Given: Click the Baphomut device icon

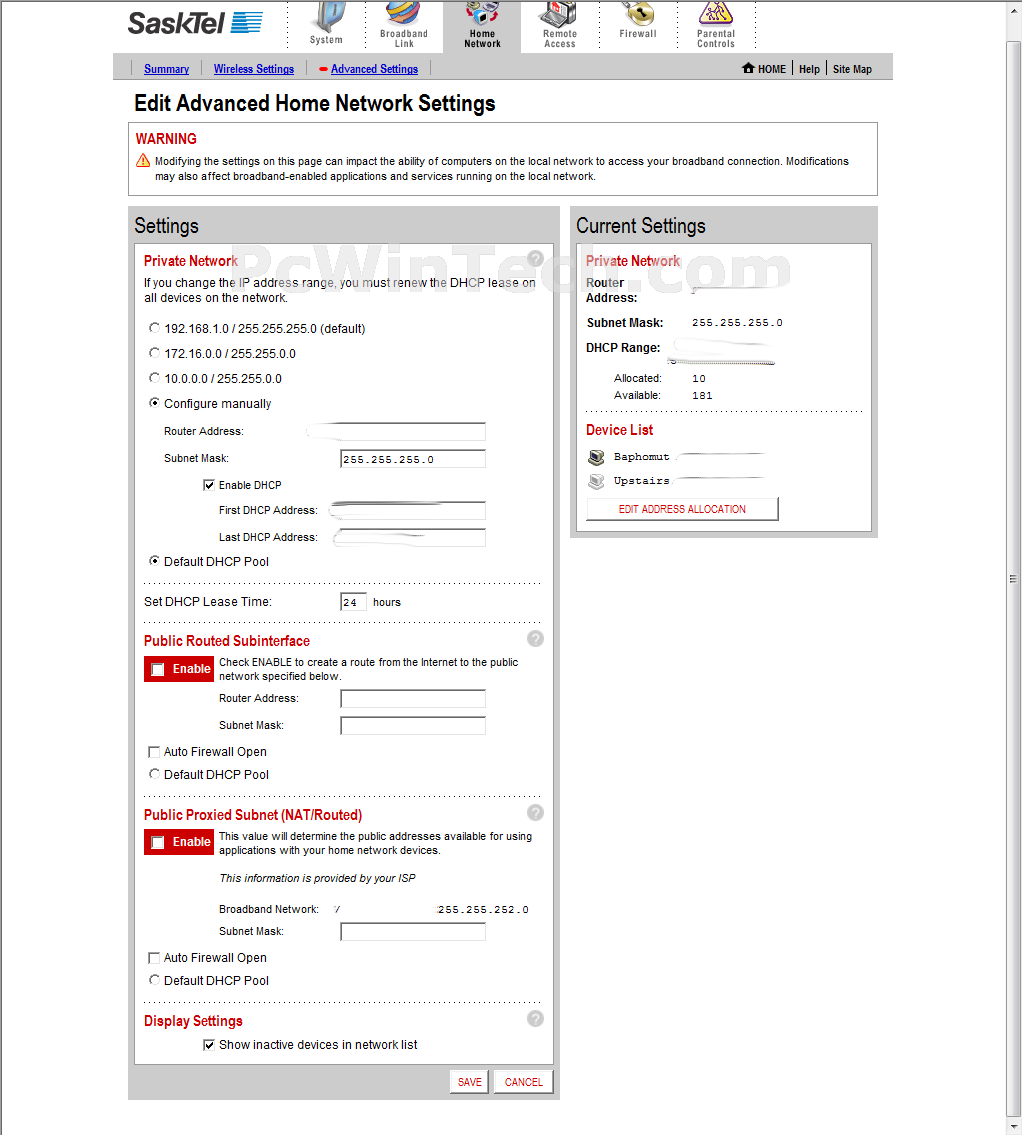Looking at the screenshot, I should [x=596, y=457].
